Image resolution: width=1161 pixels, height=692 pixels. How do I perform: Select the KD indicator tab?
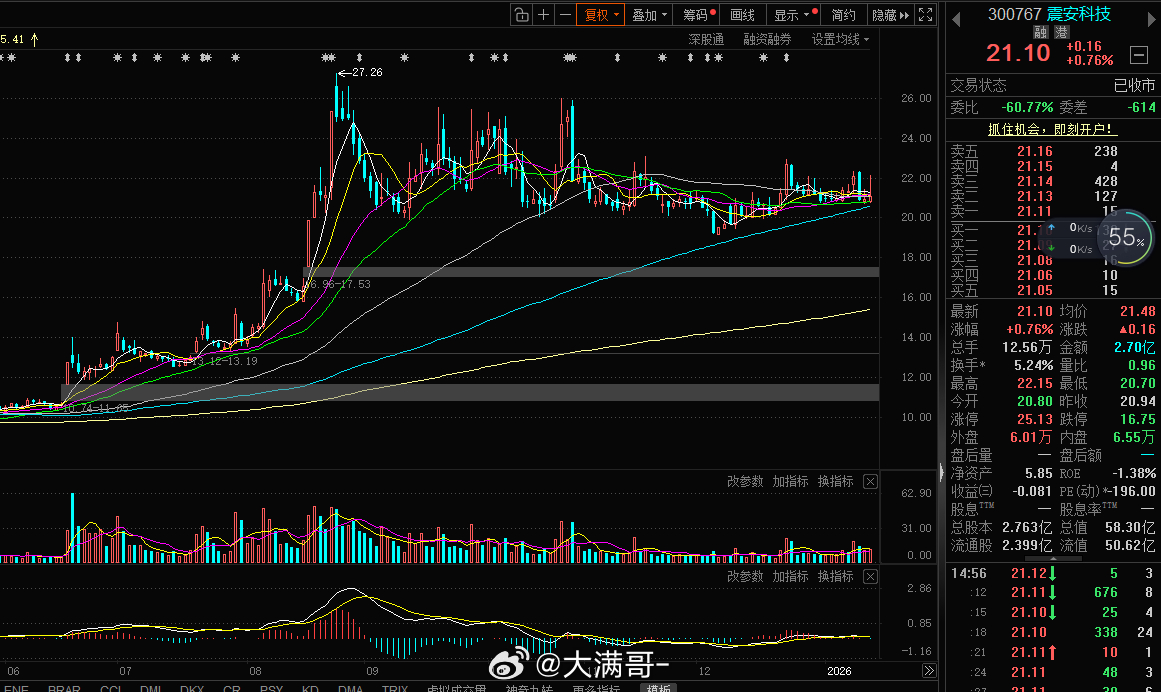tap(310, 688)
